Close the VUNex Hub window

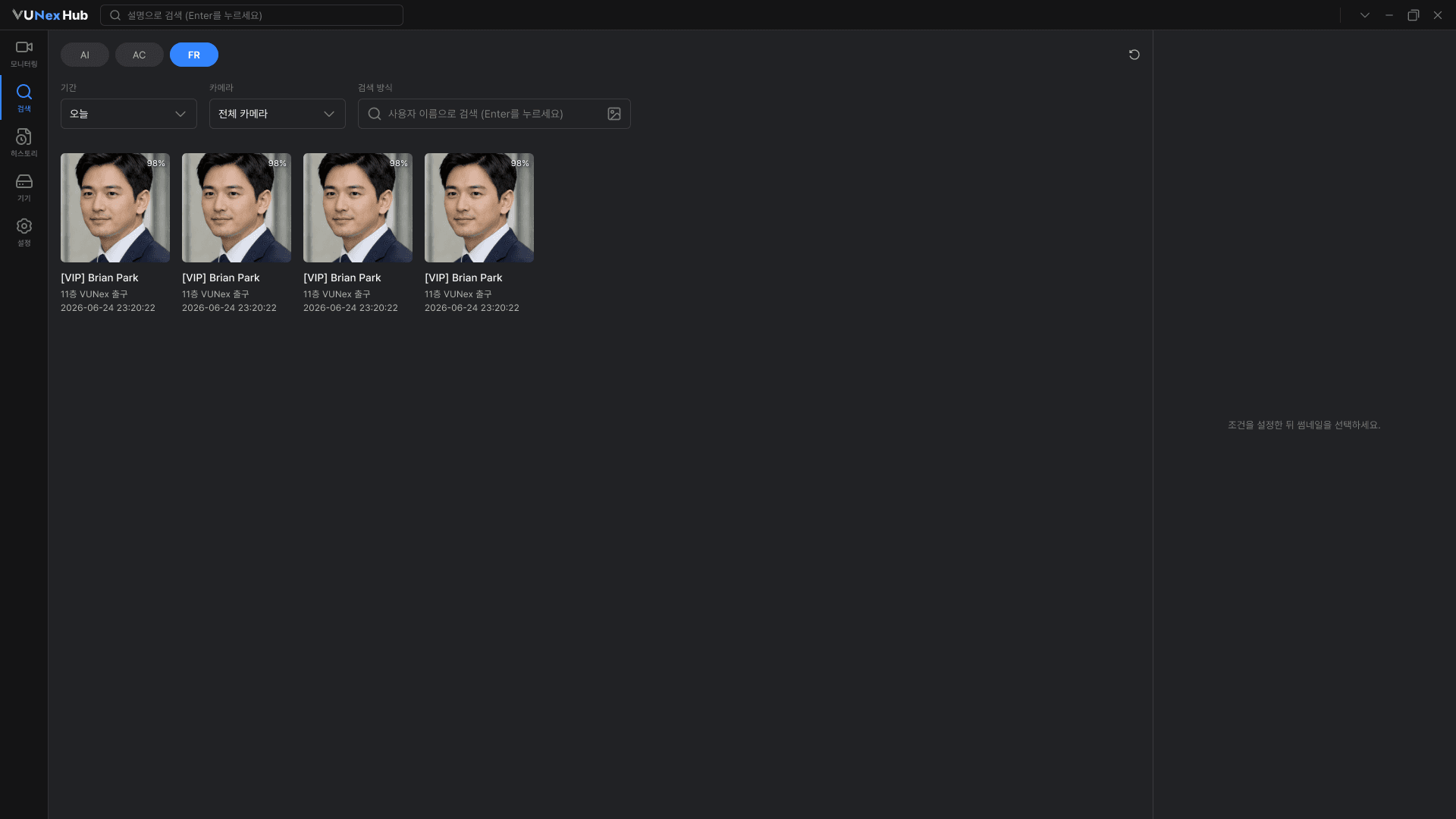click(1437, 15)
